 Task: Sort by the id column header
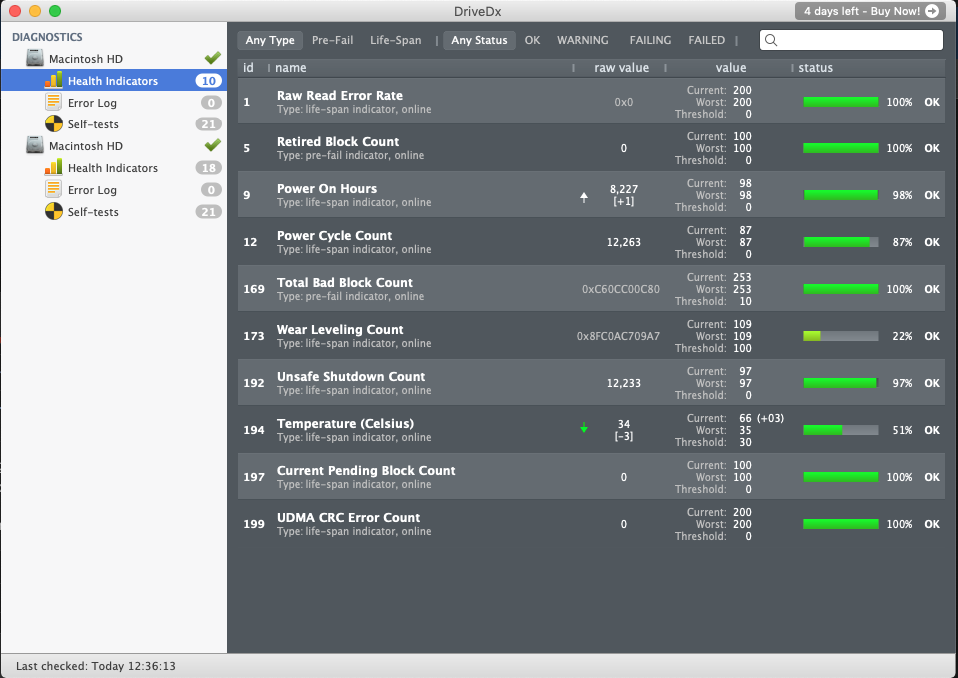click(x=249, y=68)
